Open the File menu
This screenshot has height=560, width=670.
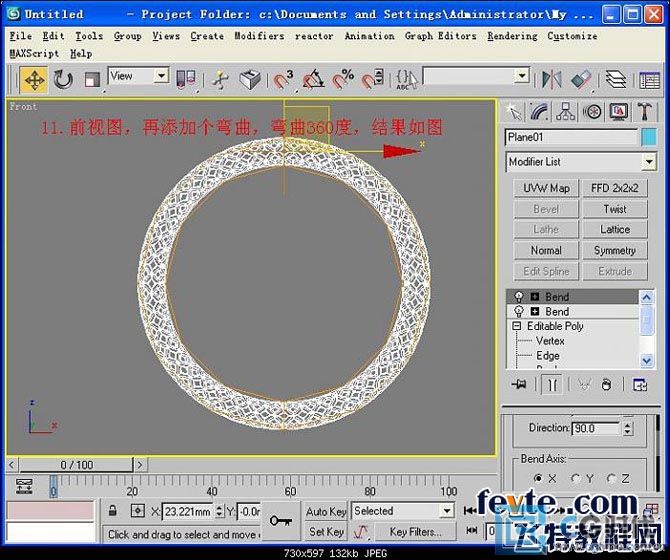21,36
